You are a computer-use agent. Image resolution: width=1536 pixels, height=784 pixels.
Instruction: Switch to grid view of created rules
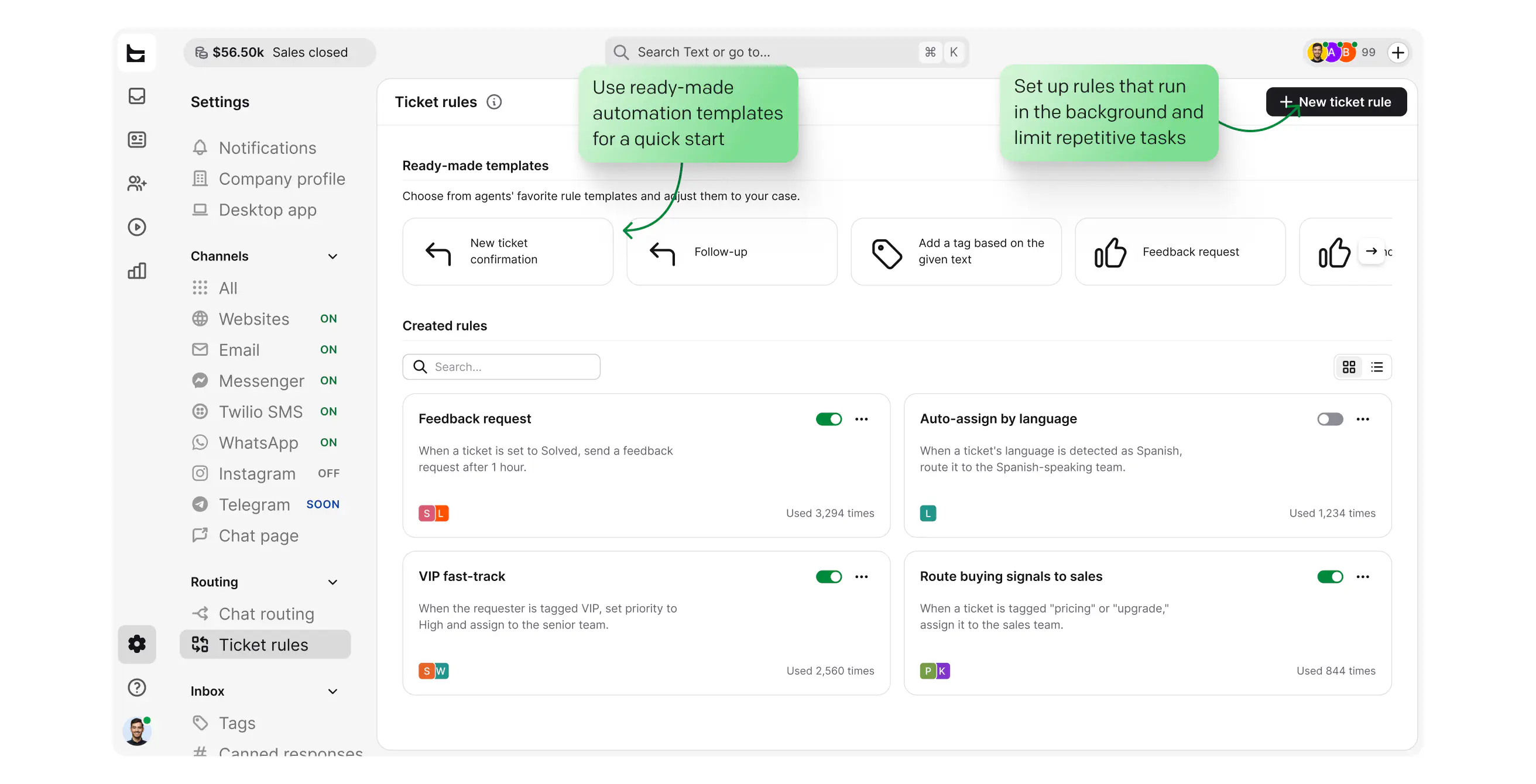coord(1349,367)
